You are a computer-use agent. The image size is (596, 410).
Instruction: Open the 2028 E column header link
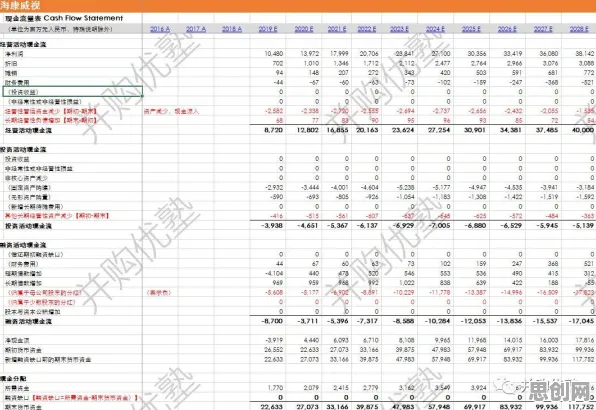[x=579, y=29]
